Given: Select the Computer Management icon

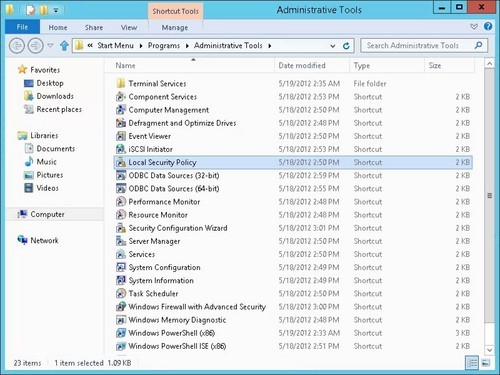Looking at the screenshot, I should point(121,110).
